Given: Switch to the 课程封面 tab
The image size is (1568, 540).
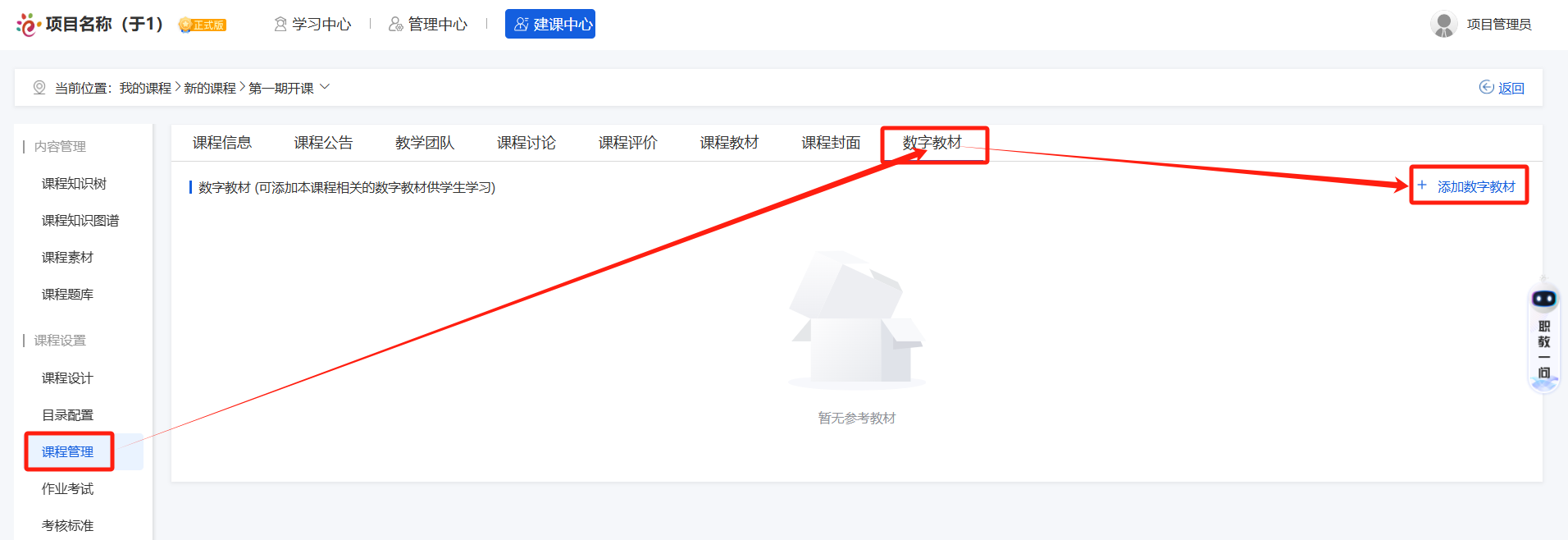Looking at the screenshot, I should point(831,143).
